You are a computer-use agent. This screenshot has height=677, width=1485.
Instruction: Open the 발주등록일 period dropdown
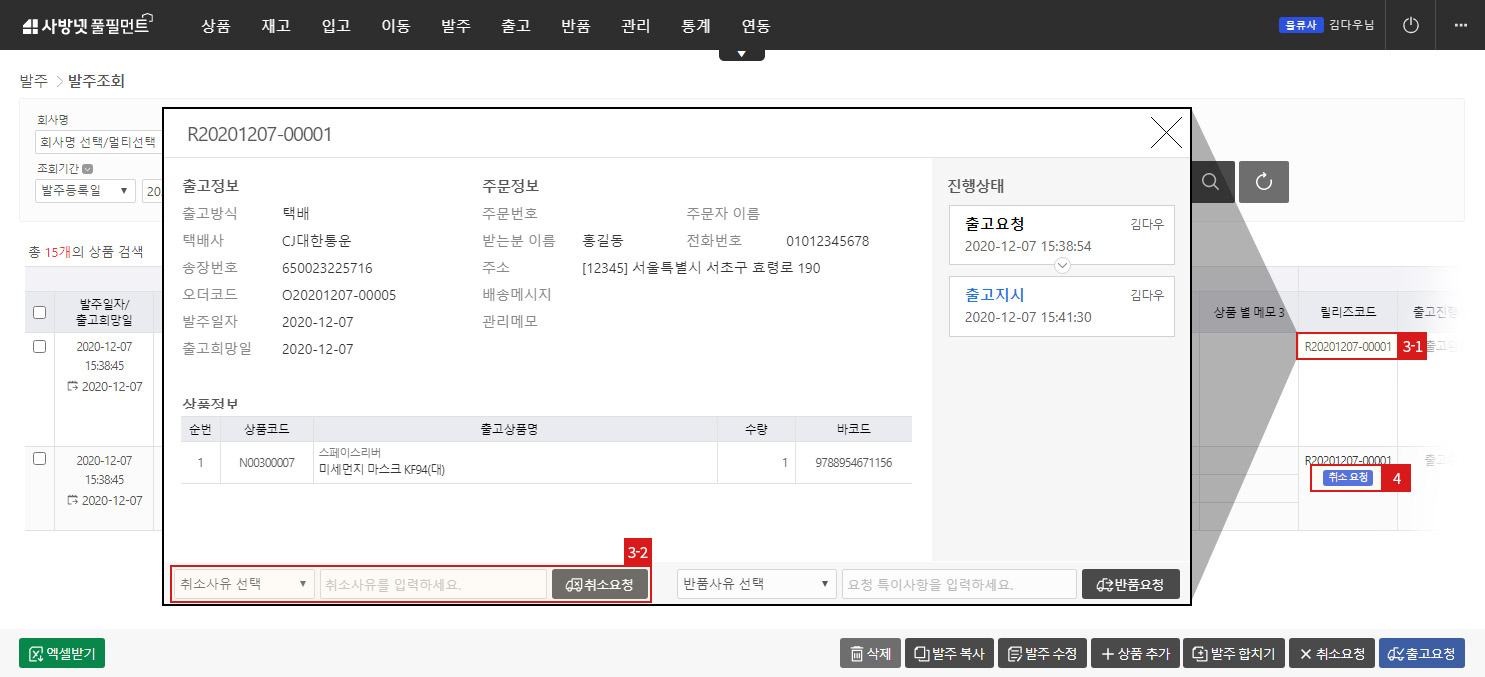coord(86,191)
